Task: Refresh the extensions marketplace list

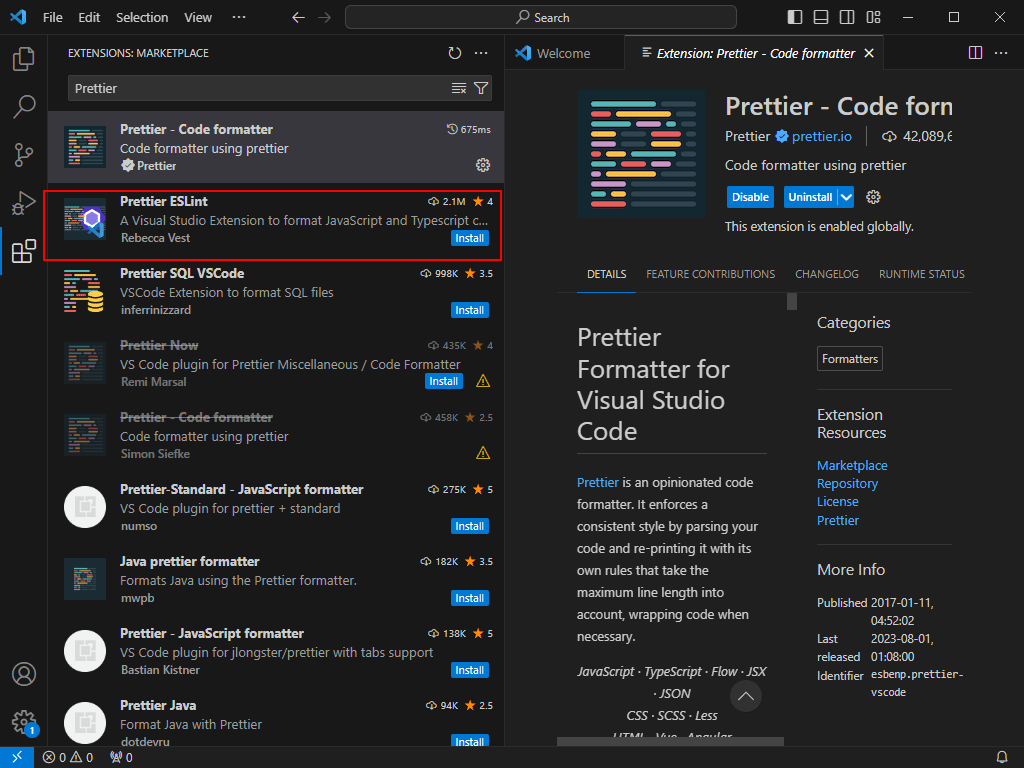Action: click(455, 53)
